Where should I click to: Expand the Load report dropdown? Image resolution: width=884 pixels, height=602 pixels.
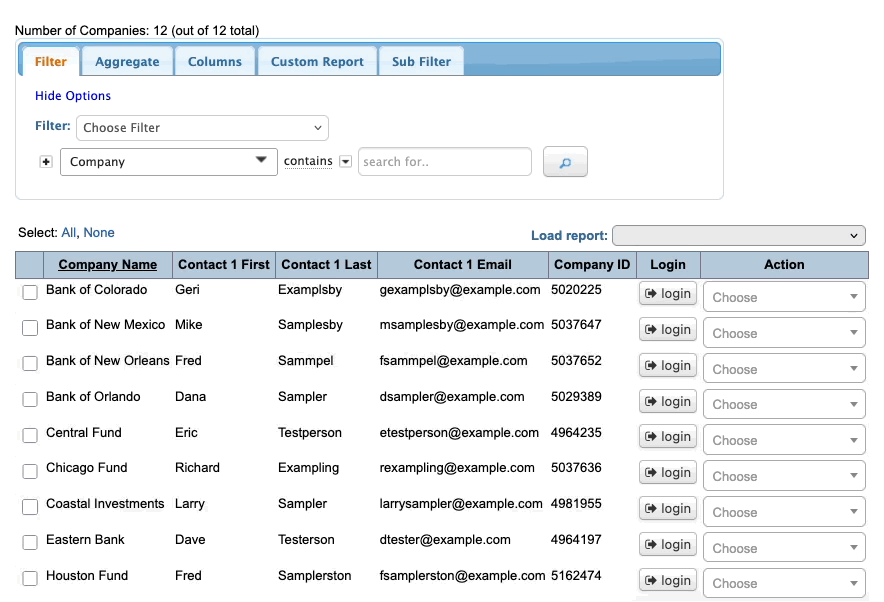click(738, 236)
